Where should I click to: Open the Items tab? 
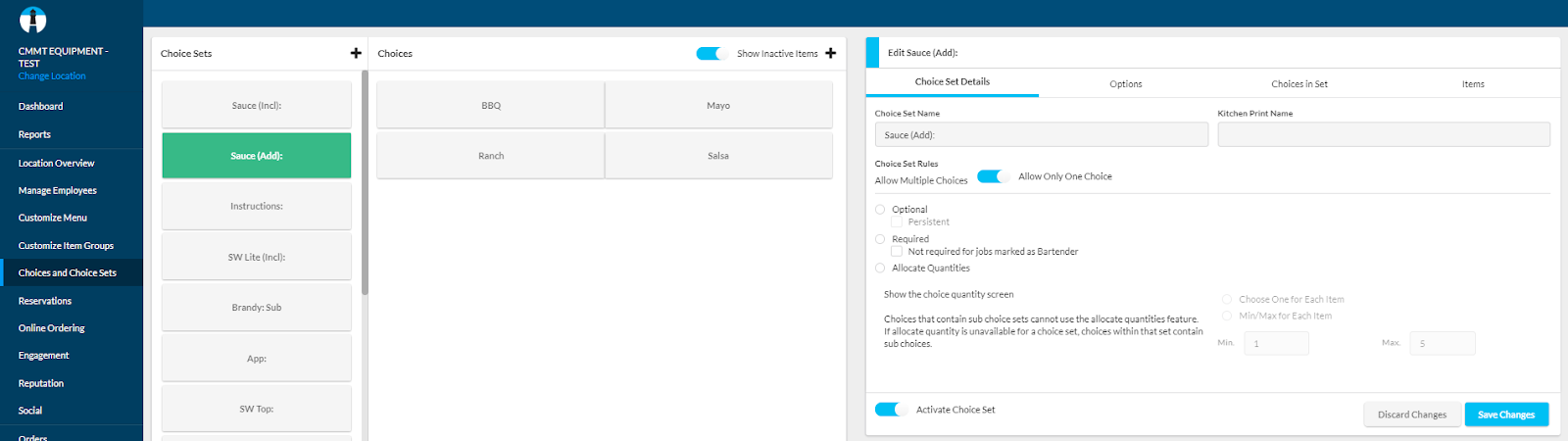tap(1472, 84)
